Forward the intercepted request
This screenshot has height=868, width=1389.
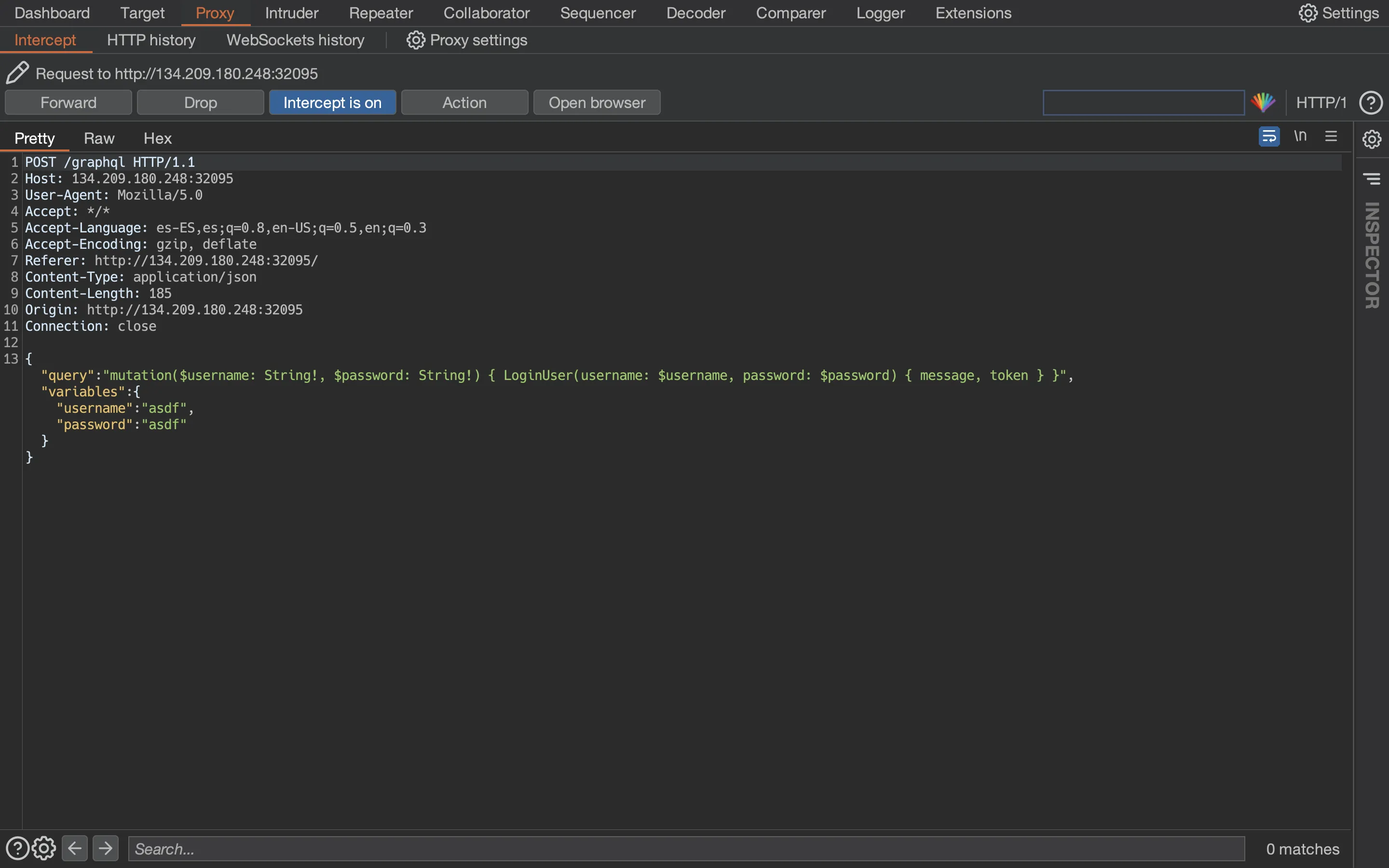(x=68, y=102)
